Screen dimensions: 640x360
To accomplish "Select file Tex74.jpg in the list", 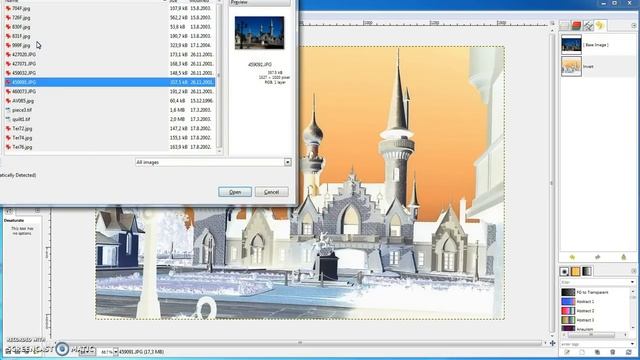I will click(109, 138).
